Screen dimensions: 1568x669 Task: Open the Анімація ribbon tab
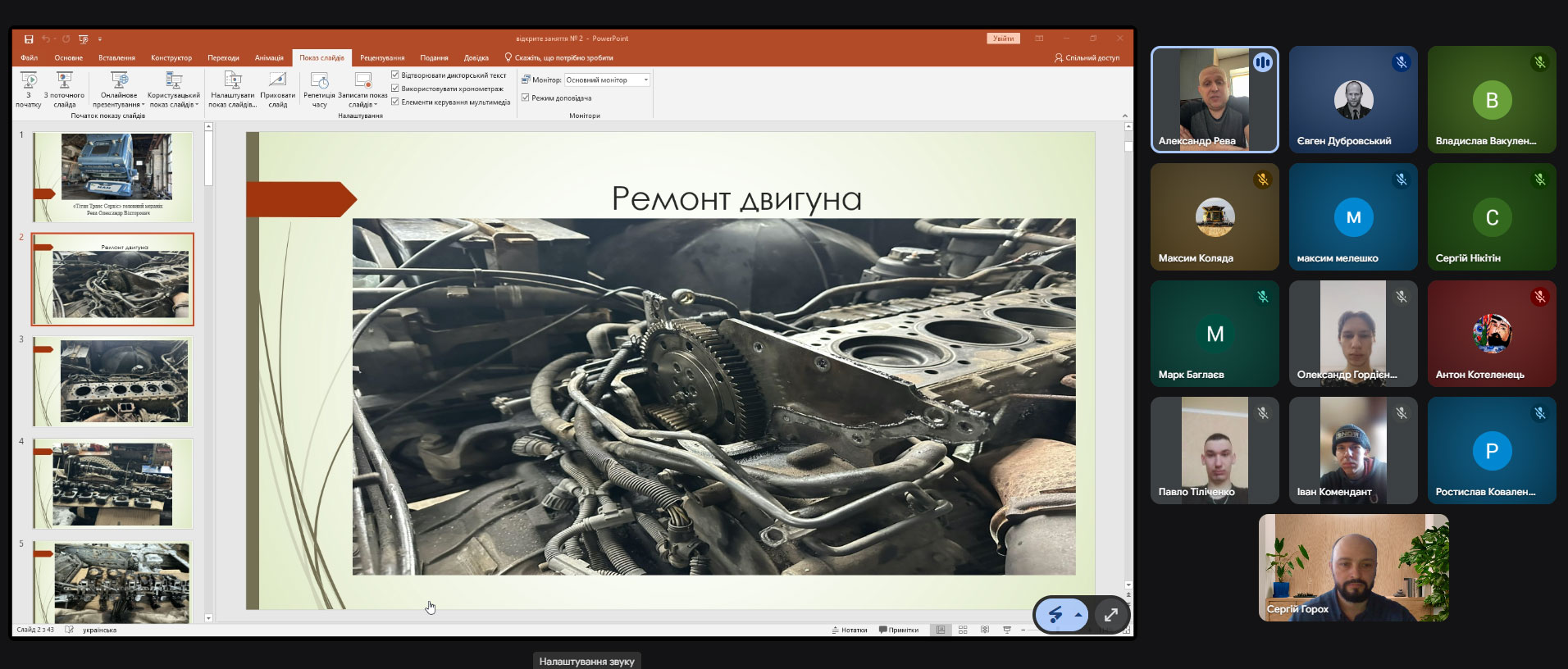(268, 58)
